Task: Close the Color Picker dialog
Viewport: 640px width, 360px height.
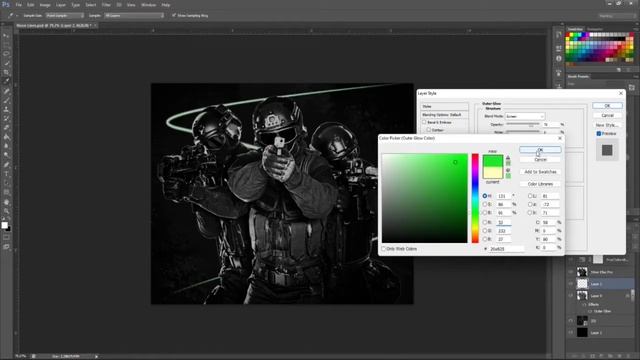Action: click(560, 138)
